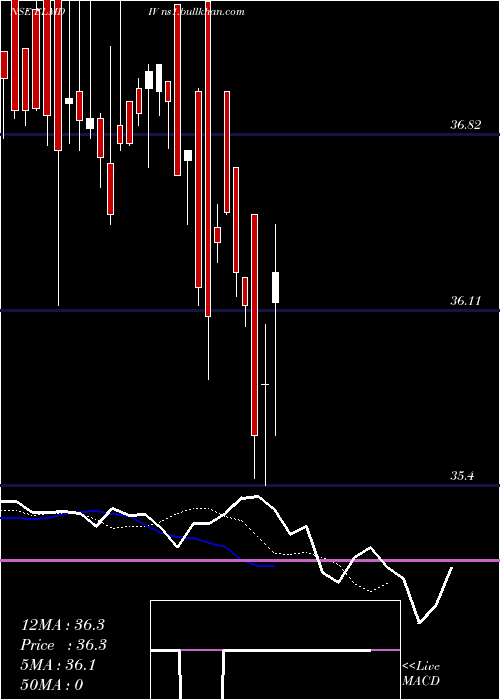The width and height of the screenshot is (500, 700).
Task: Select the 12MA : 36.3 reading
Action: [x=62, y=625]
